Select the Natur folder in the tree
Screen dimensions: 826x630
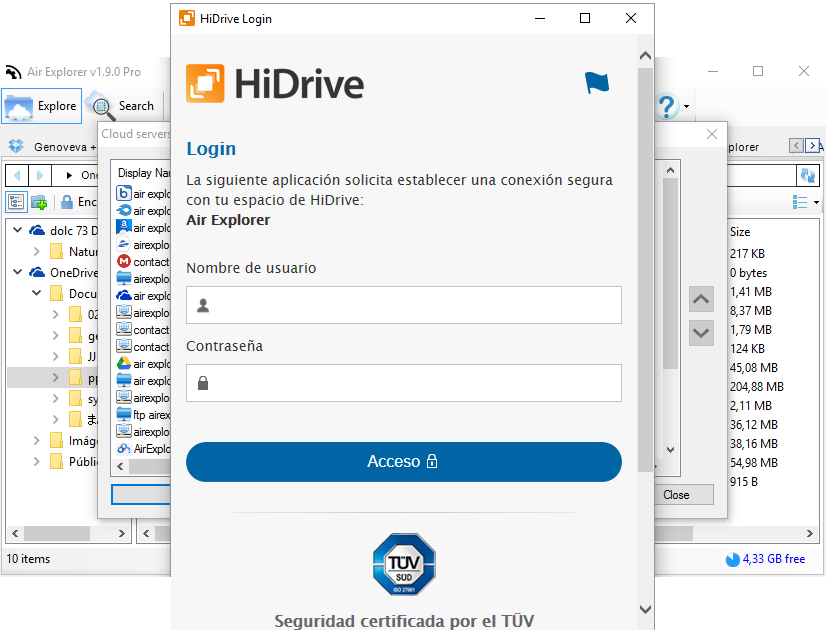[73, 251]
